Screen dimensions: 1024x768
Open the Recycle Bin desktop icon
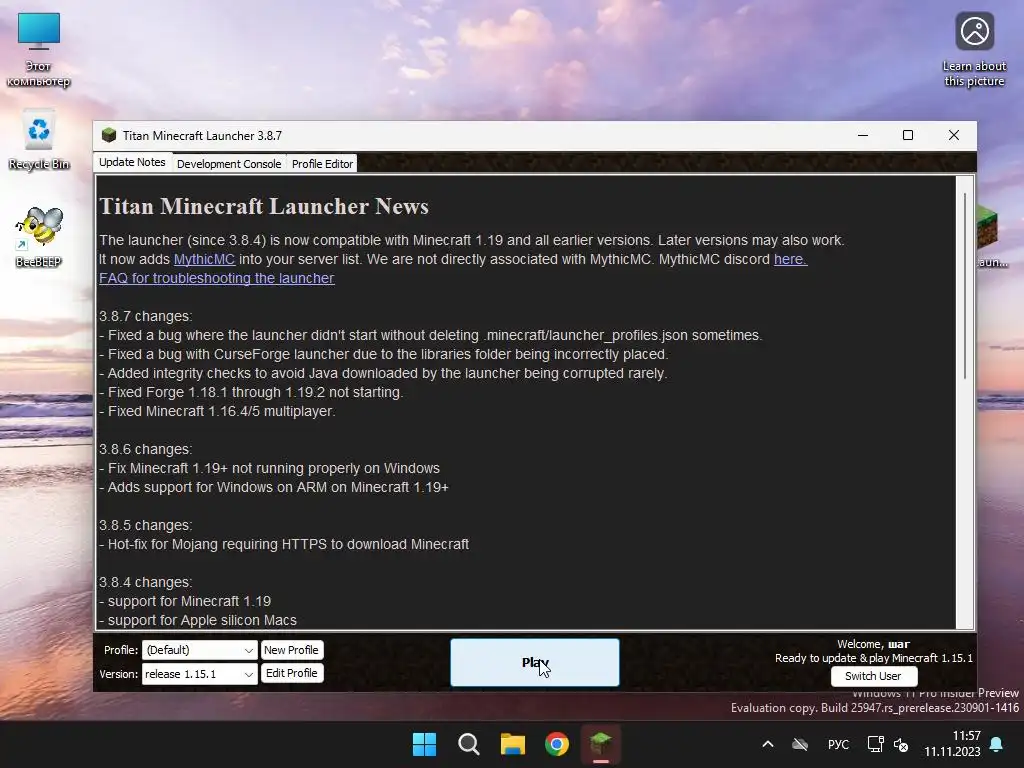click(39, 140)
